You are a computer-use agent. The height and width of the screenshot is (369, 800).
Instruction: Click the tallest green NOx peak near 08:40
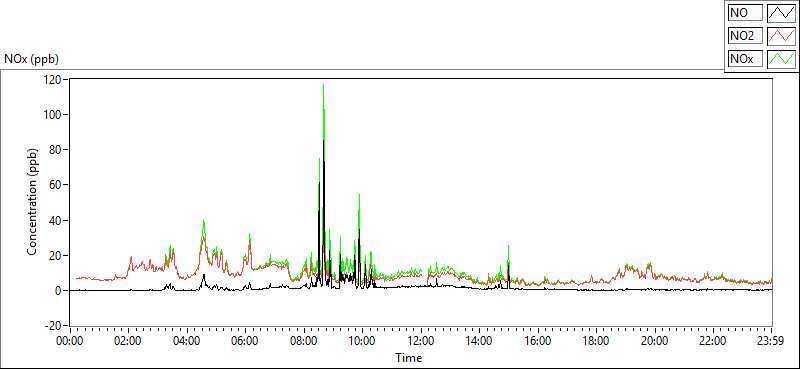323,87
